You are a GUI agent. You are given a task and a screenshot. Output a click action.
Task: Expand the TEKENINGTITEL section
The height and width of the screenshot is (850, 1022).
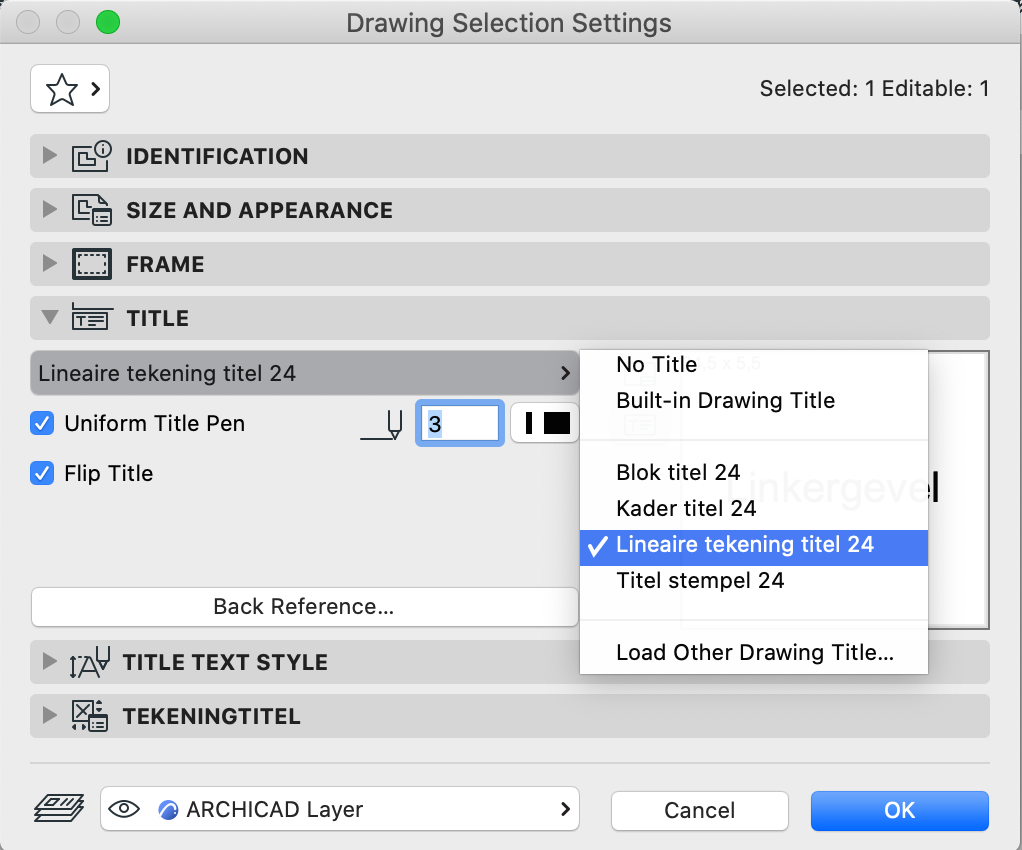coord(50,715)
